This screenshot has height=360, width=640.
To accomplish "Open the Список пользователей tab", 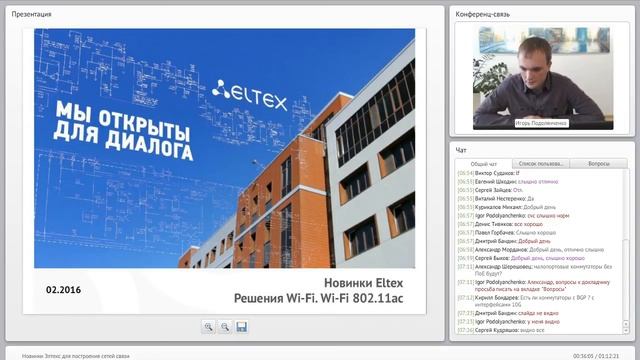I will click(x=541, y=164).
